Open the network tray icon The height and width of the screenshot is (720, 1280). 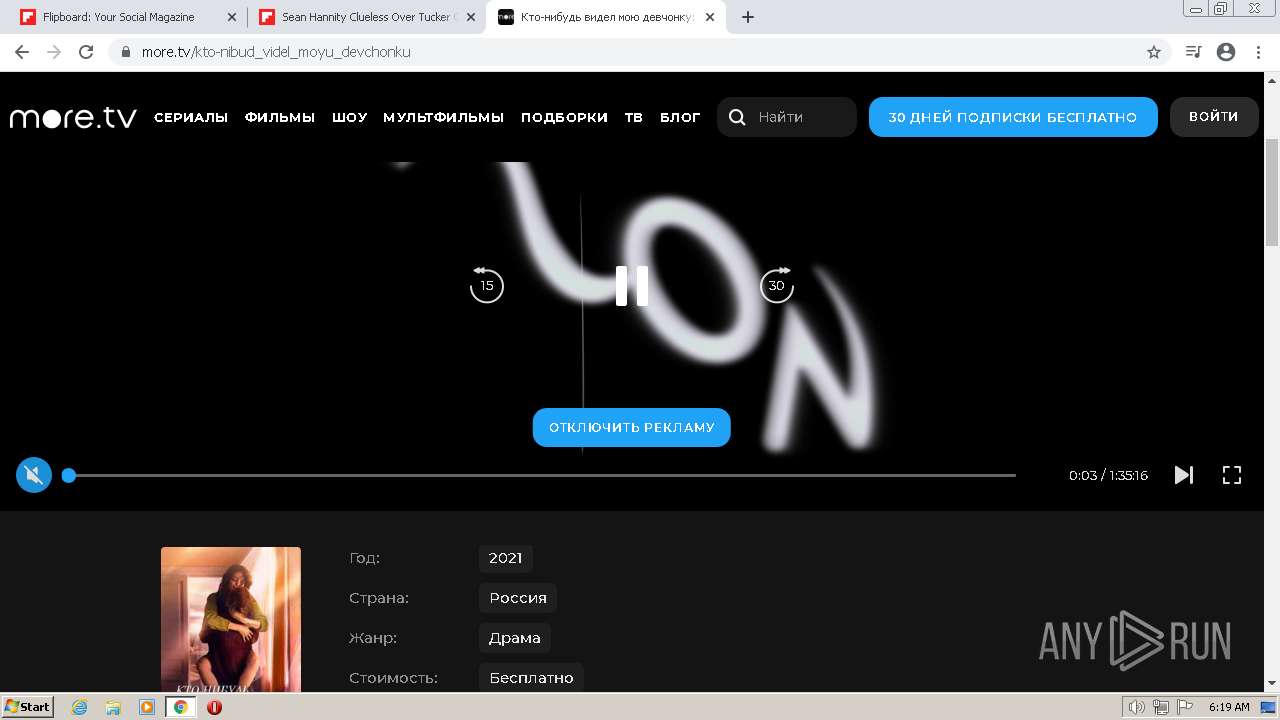[x=1161, y=707]
